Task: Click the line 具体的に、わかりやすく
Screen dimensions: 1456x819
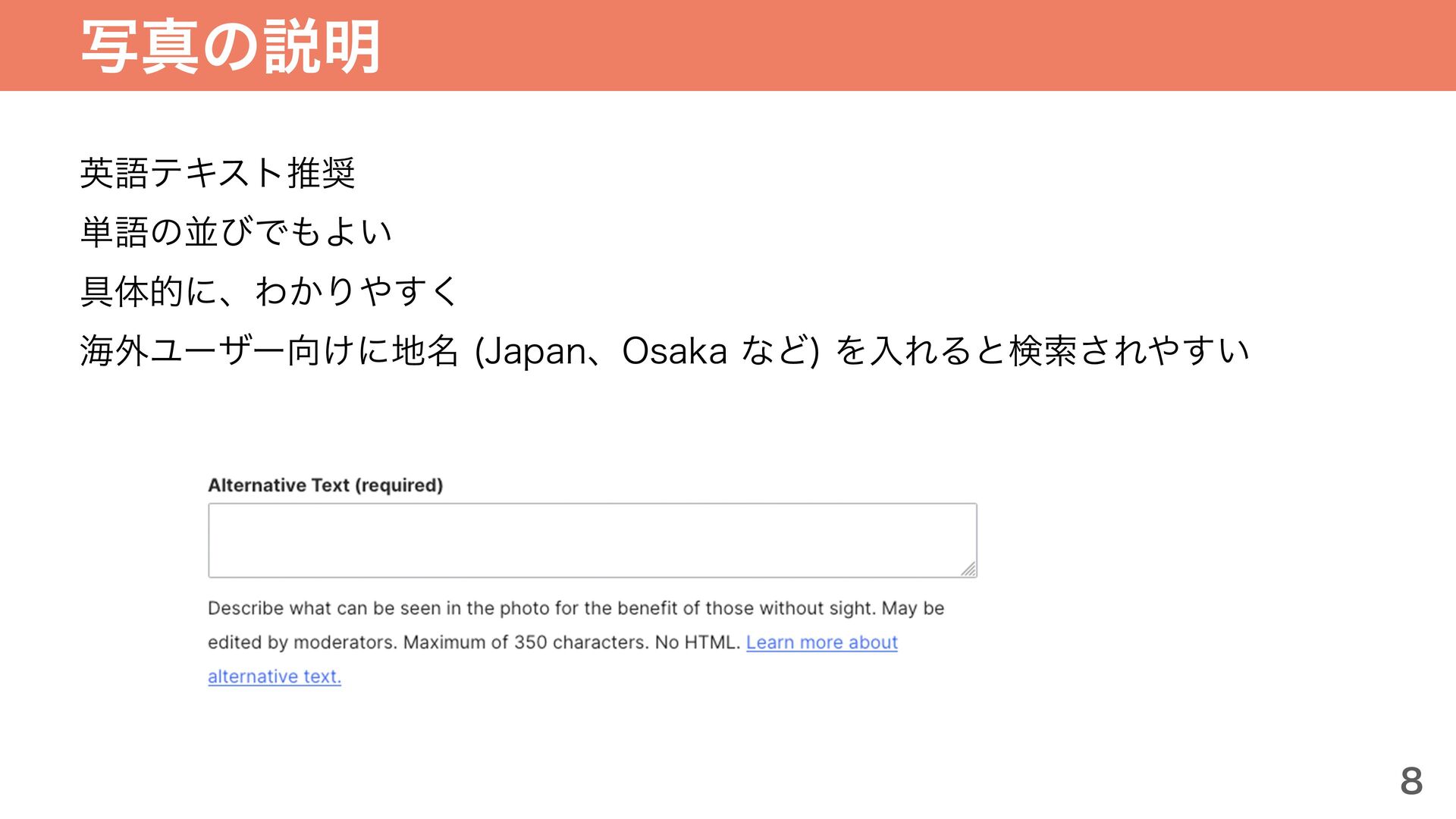Action: tap(269, 291)
